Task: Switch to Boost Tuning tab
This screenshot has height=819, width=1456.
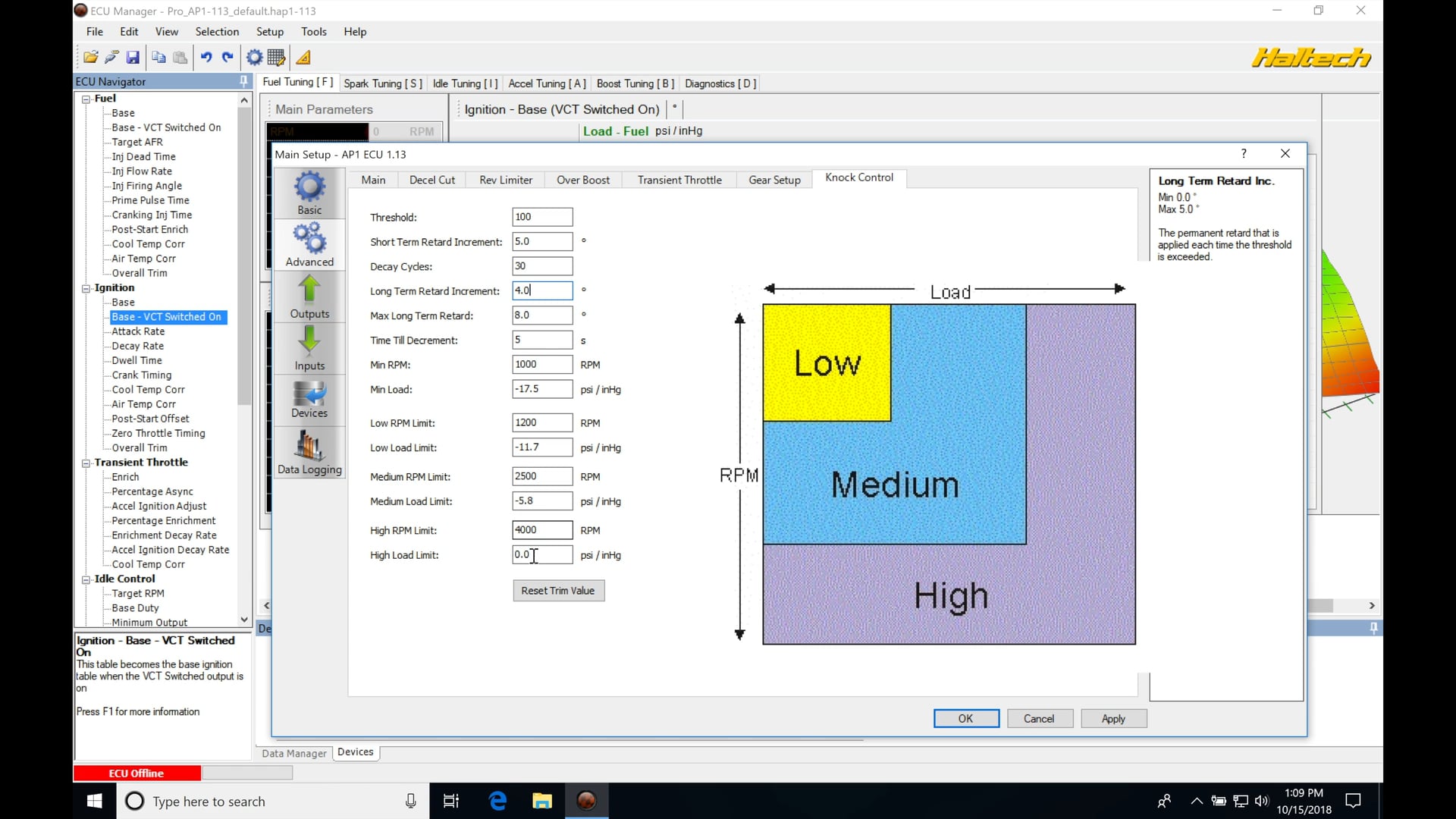Action: [635, 83]
